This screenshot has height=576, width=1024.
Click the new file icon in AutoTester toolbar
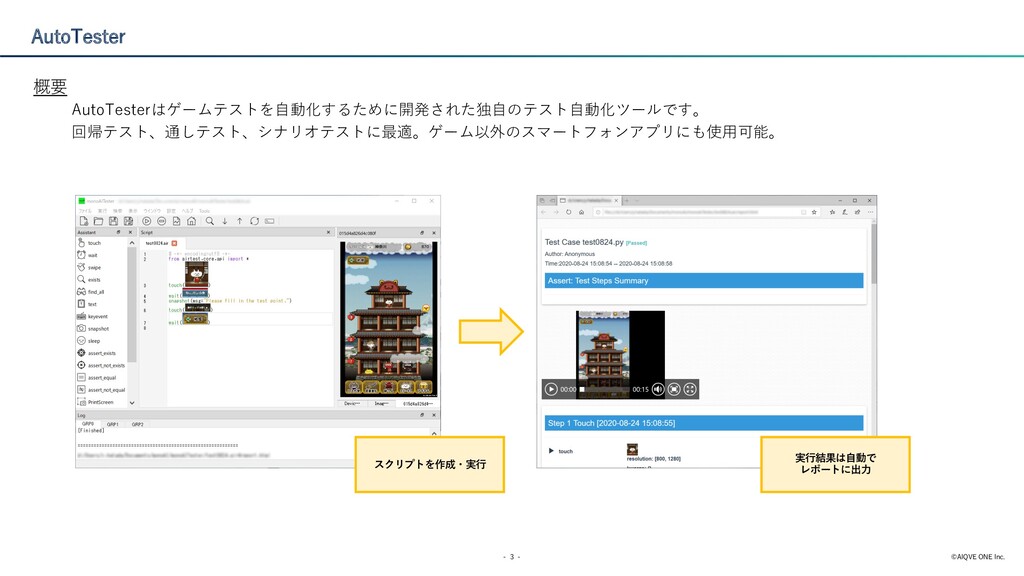[84, 221]
